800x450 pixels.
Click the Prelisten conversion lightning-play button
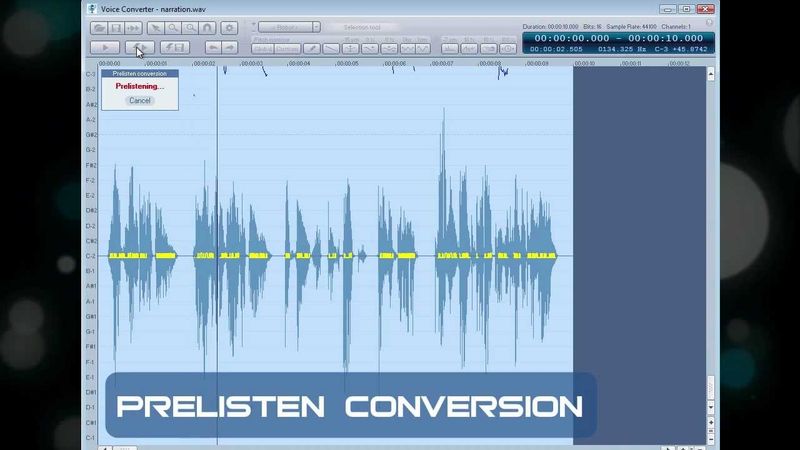tap(140, 48)
